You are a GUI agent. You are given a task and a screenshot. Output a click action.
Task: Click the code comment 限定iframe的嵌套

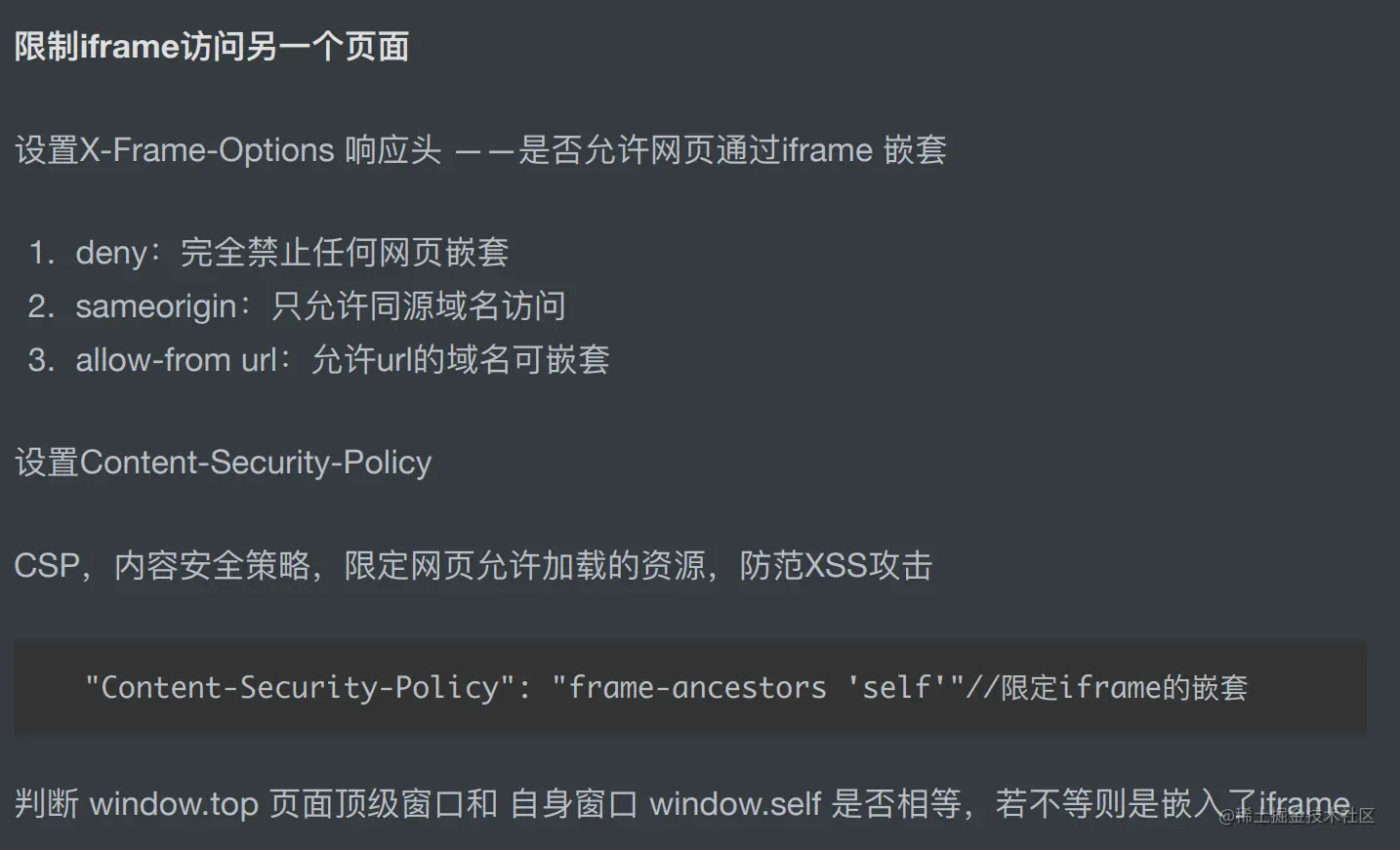[1123, 688]
